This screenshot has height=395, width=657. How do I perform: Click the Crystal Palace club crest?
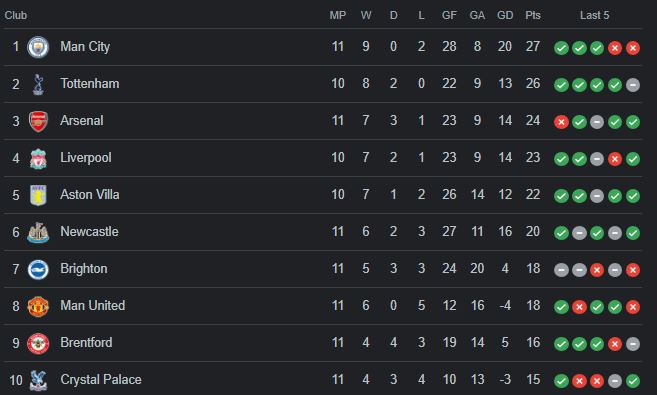(38, 380)
